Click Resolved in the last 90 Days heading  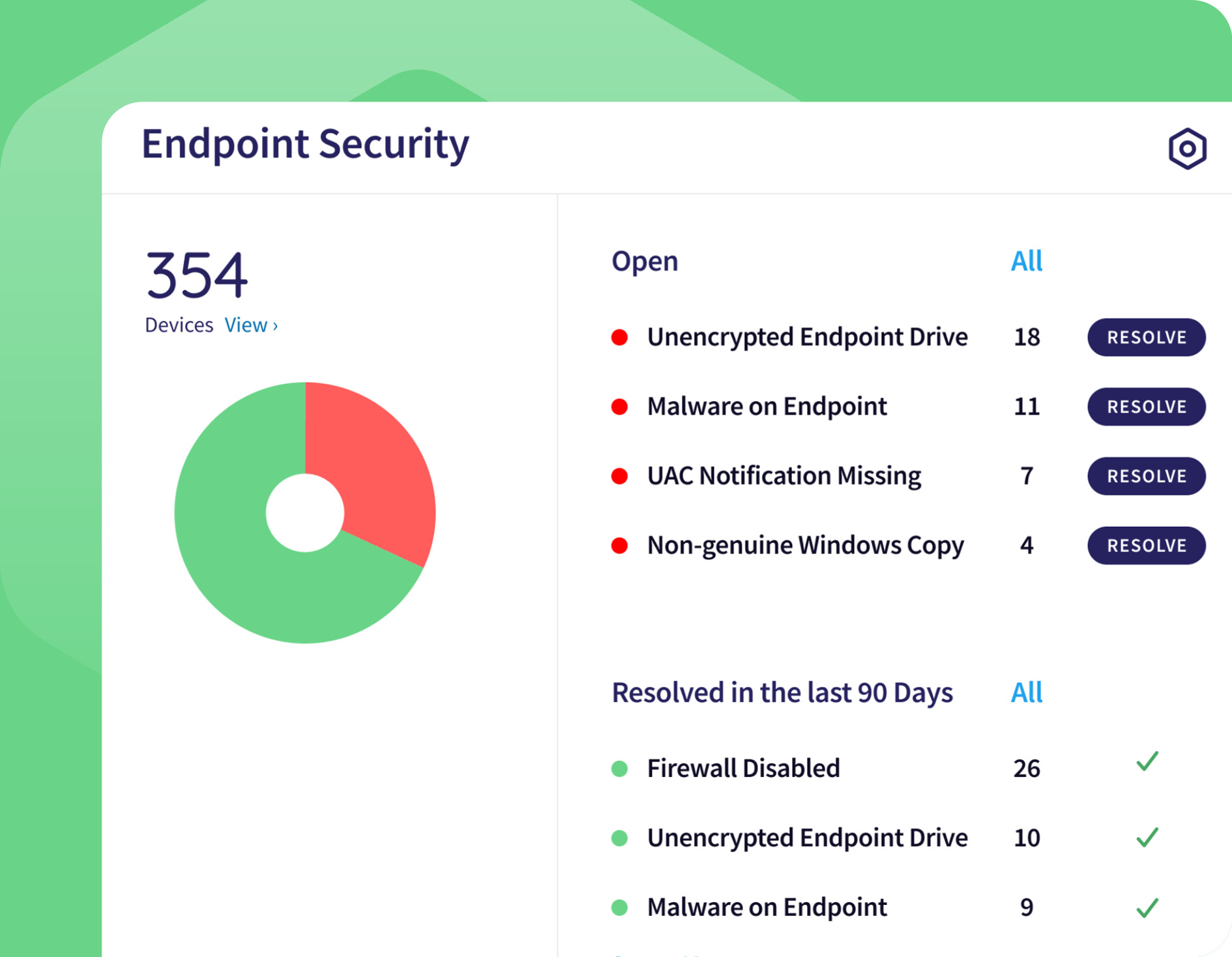[x=782, y=693]
